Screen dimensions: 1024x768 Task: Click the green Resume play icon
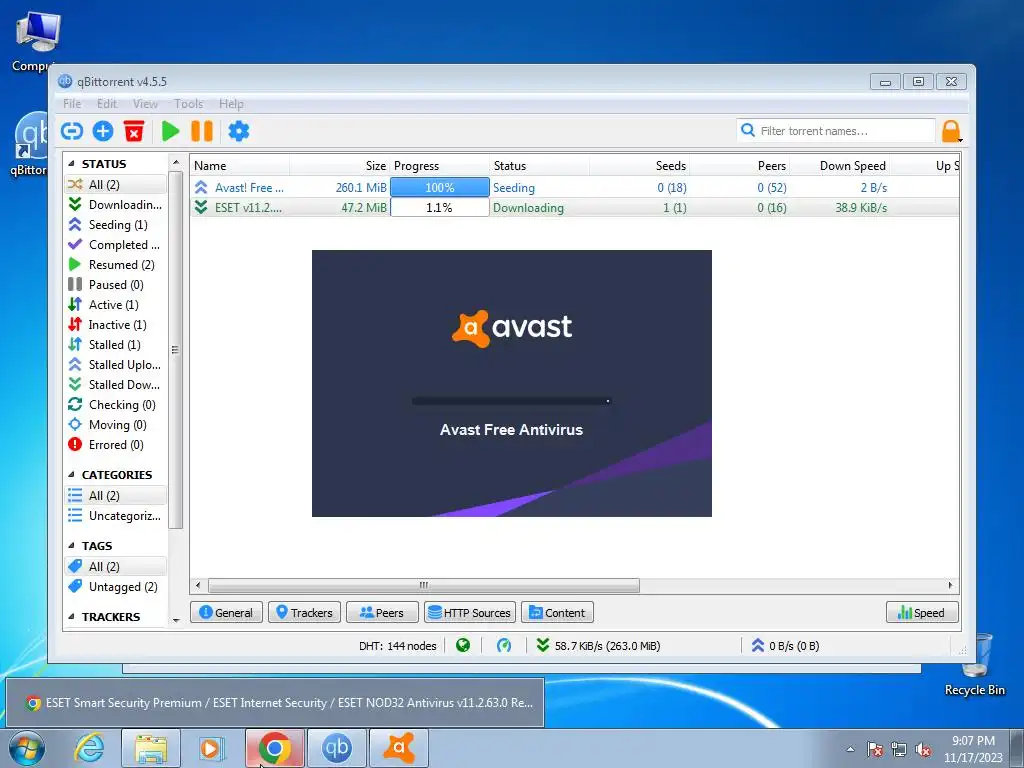click(x=170, y=131)
